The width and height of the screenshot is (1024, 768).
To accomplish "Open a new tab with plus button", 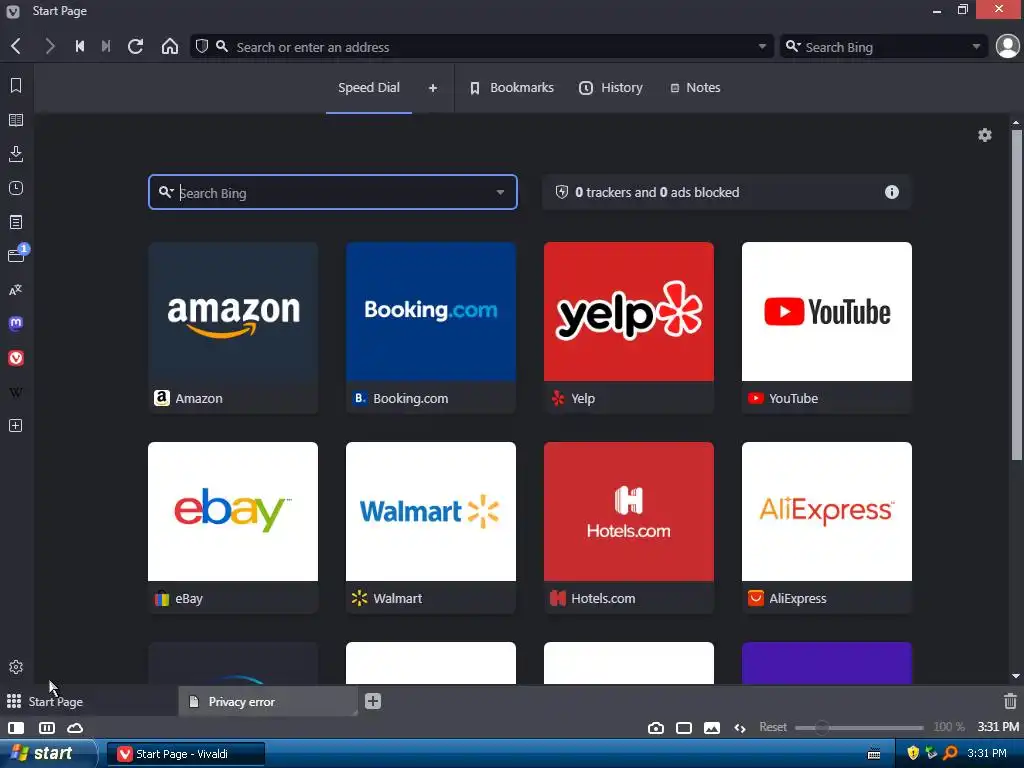I will click(373, 701).
